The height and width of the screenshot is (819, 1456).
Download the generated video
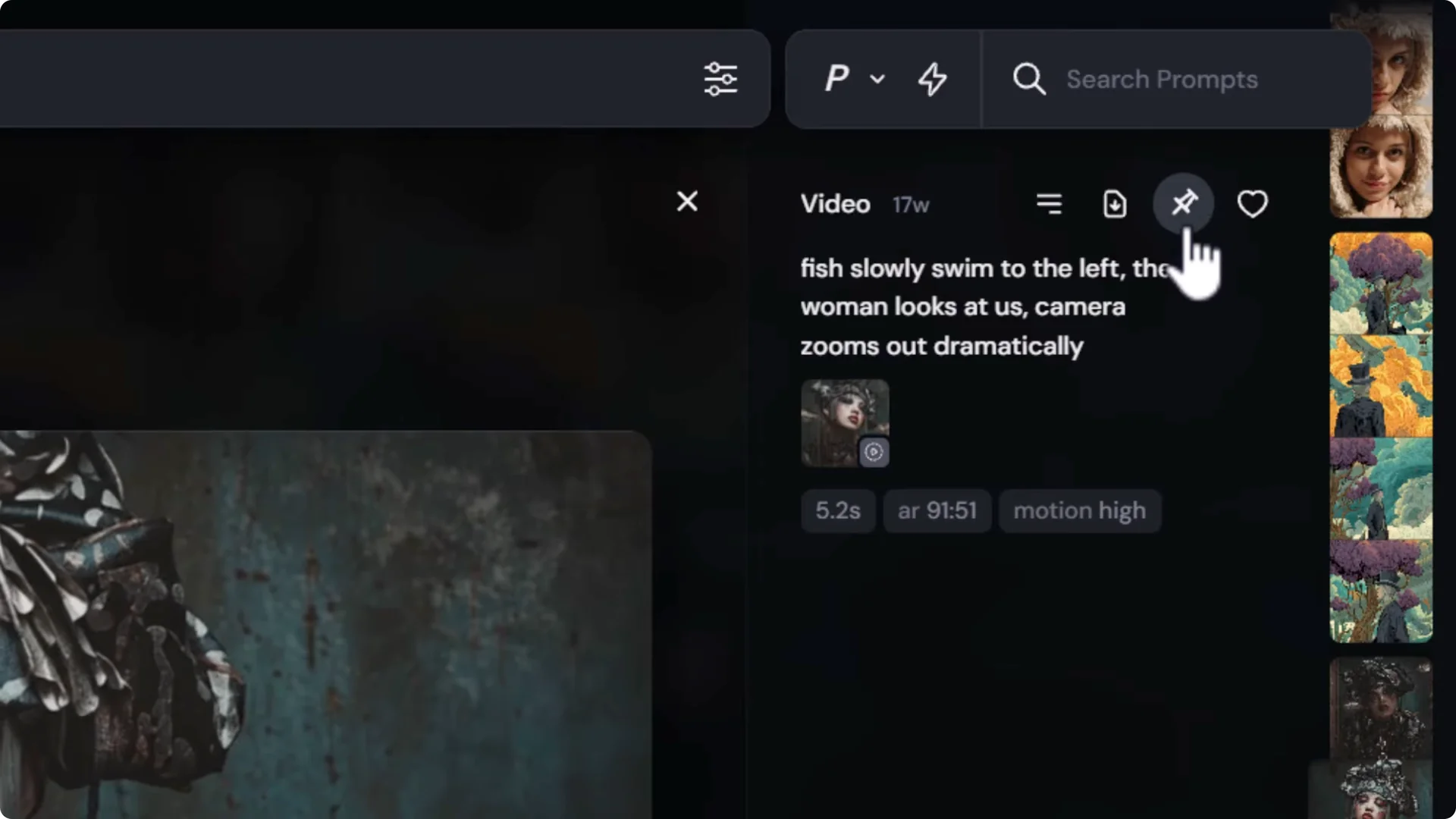click(1114, 203)
